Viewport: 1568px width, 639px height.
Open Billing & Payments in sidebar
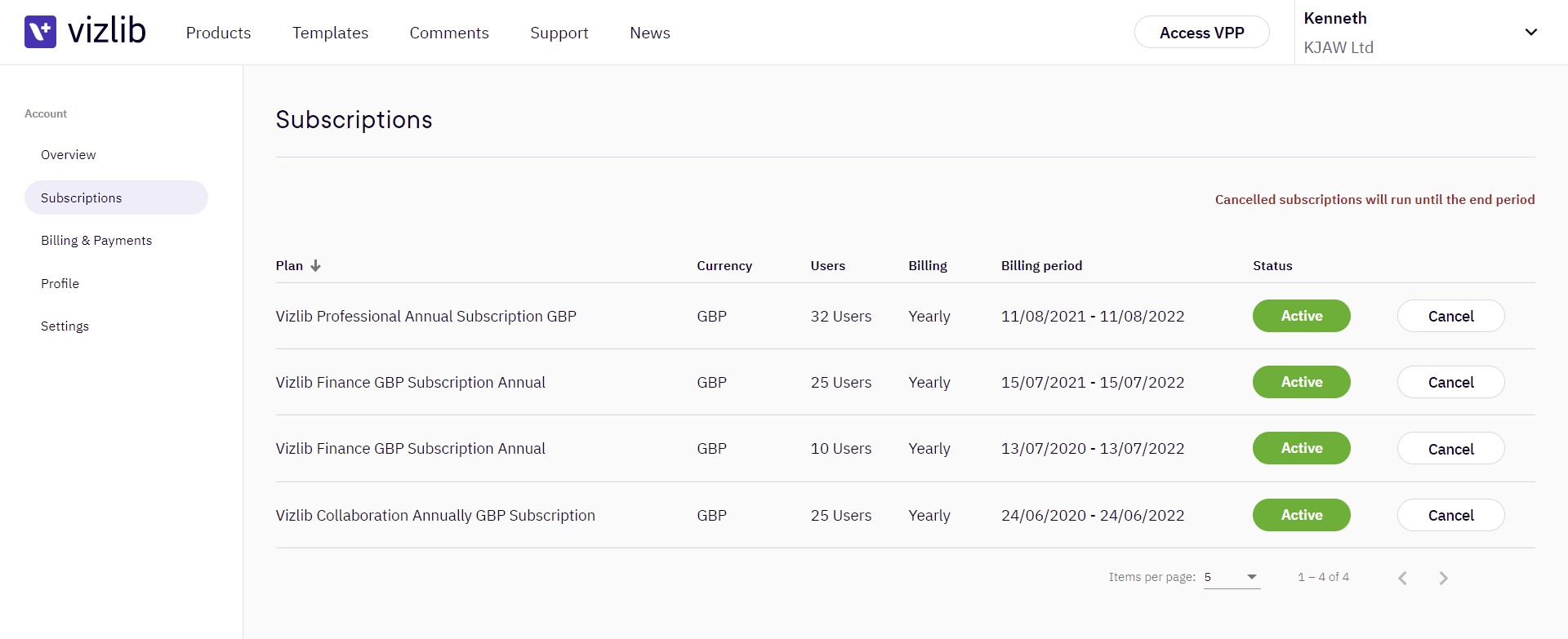tap(96, 241)
